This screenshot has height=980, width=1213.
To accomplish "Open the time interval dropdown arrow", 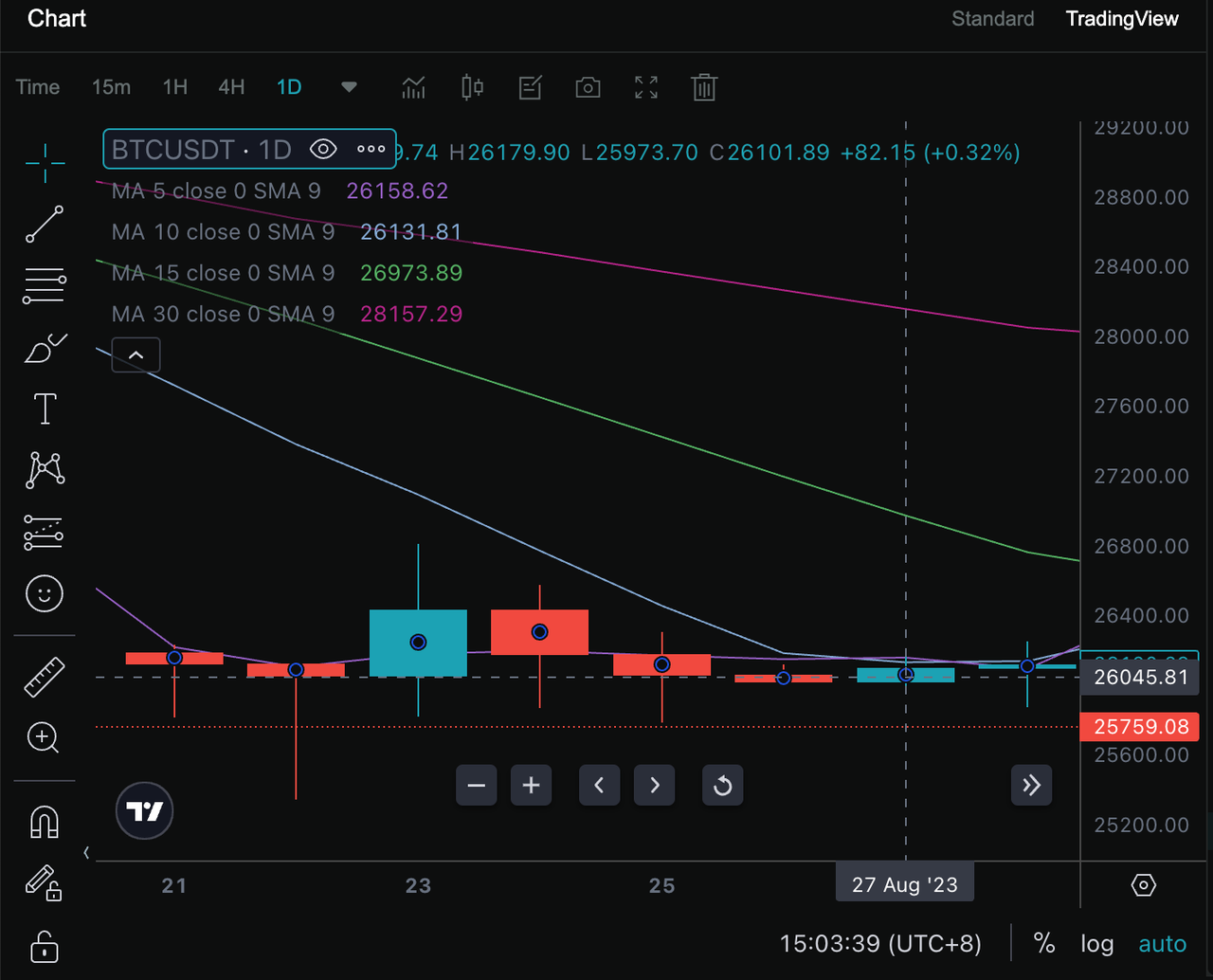I will point(349,87).
